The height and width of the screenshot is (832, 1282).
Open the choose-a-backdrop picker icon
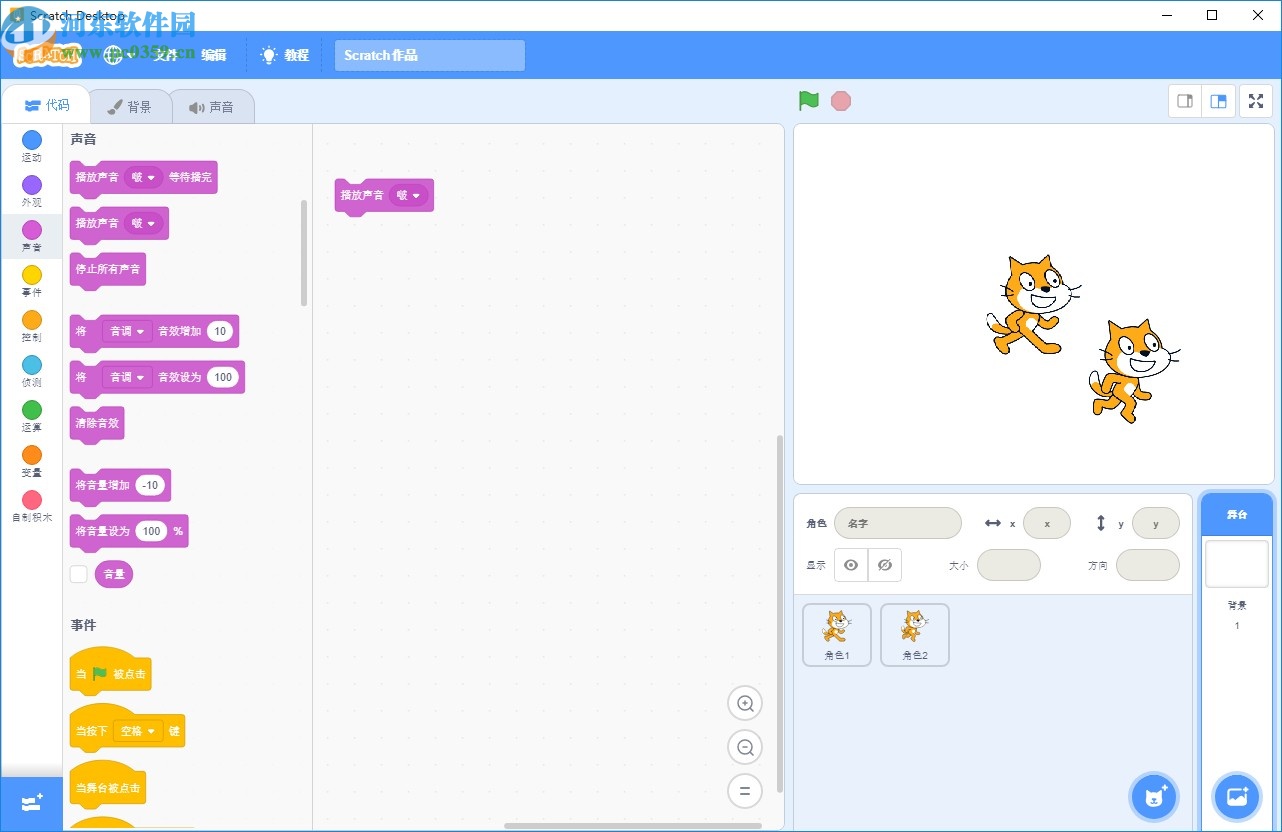(1237, 796)
